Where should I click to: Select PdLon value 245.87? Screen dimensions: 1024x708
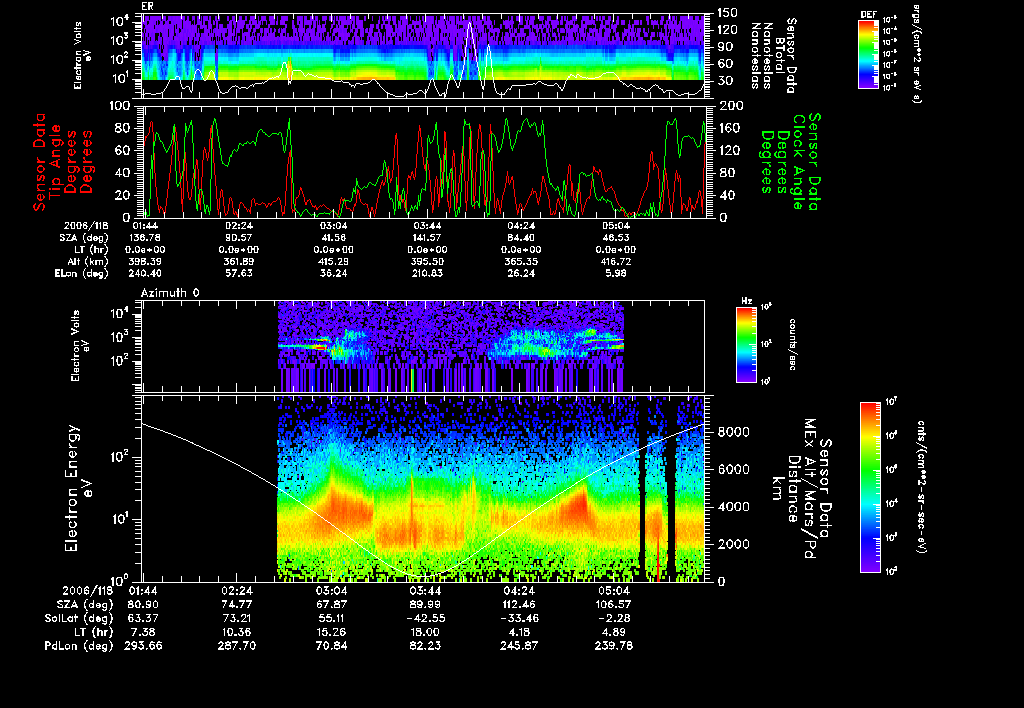519,646
